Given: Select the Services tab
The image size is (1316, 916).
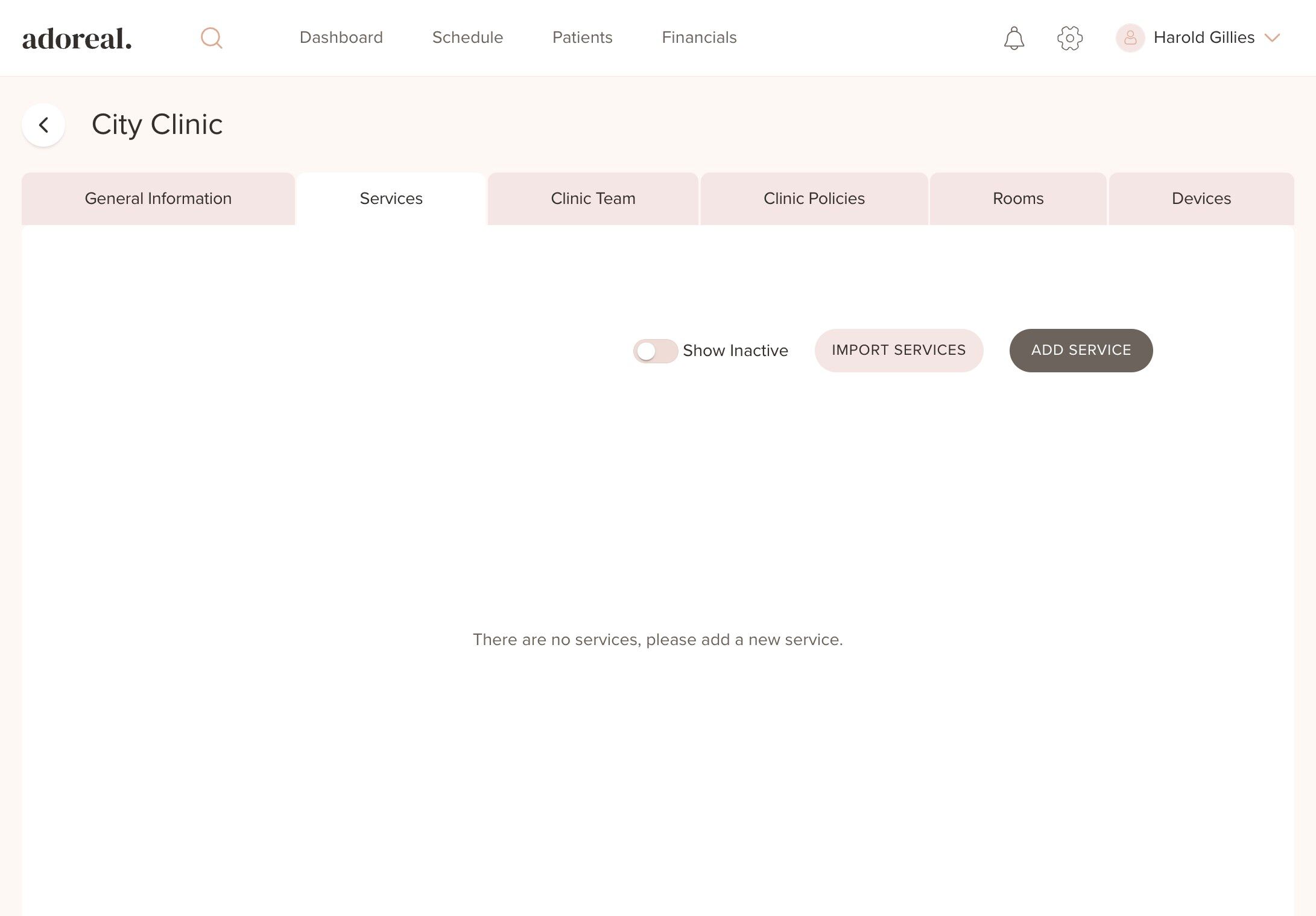Looking at the screenshot, I should pyautogui.click(x=391, y=199).
